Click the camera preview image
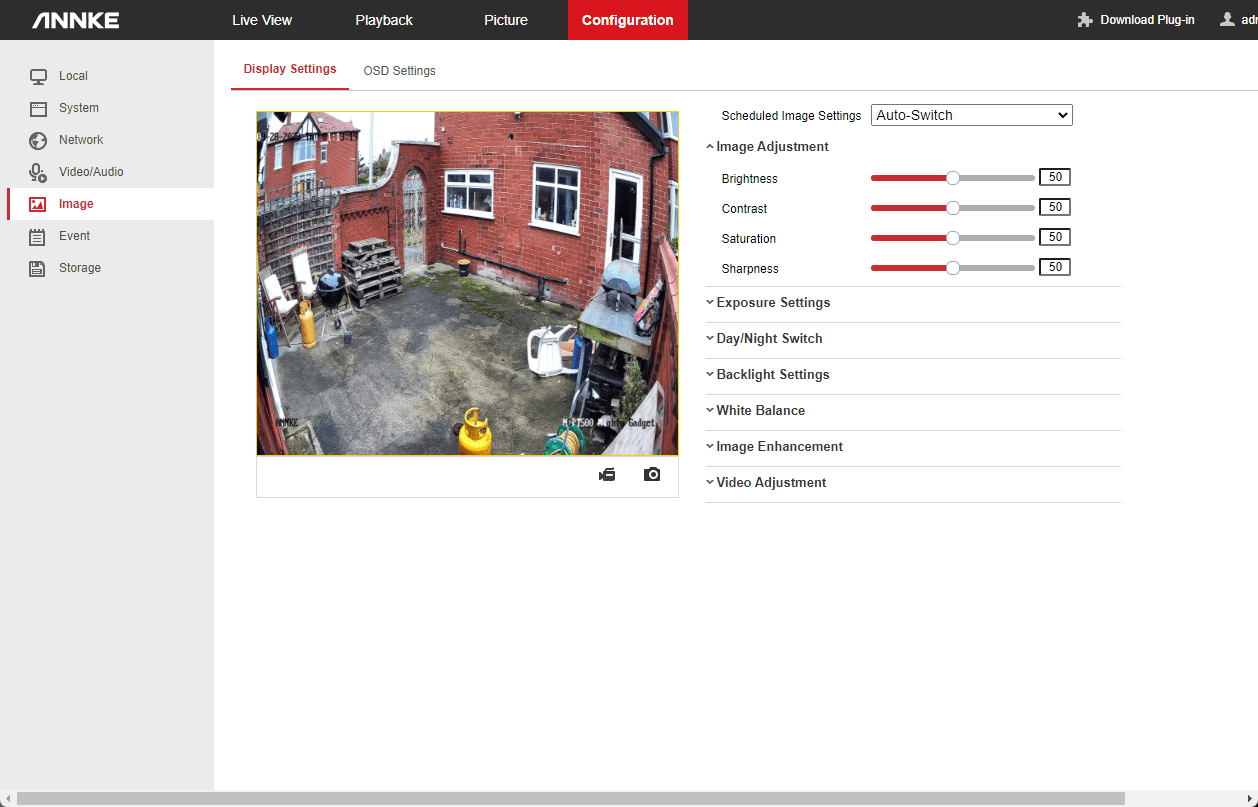Viewport: 1258px width, 807px height. pyautogui.click(x=467, y=283)
